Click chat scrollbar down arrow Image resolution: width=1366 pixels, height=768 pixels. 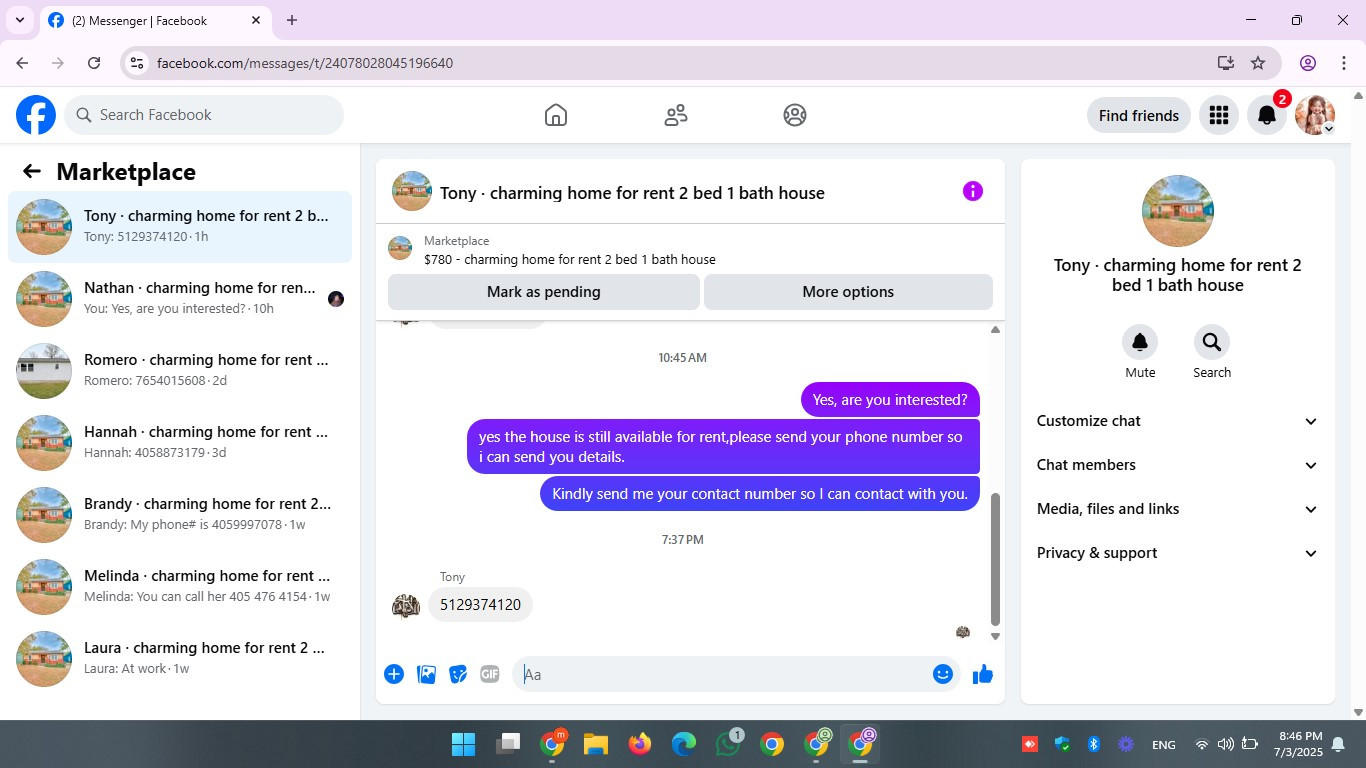click(x=995, y=636)
